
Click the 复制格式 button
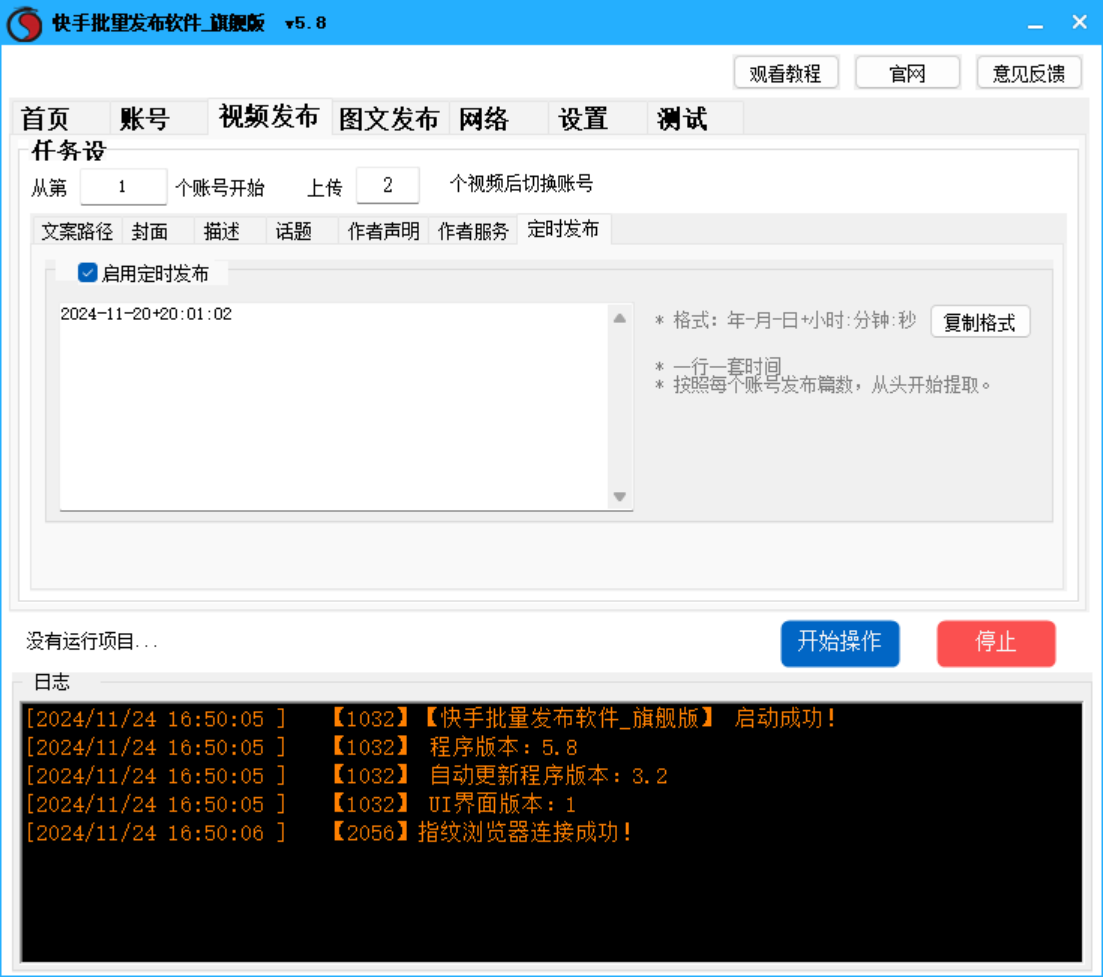[980, 322]
